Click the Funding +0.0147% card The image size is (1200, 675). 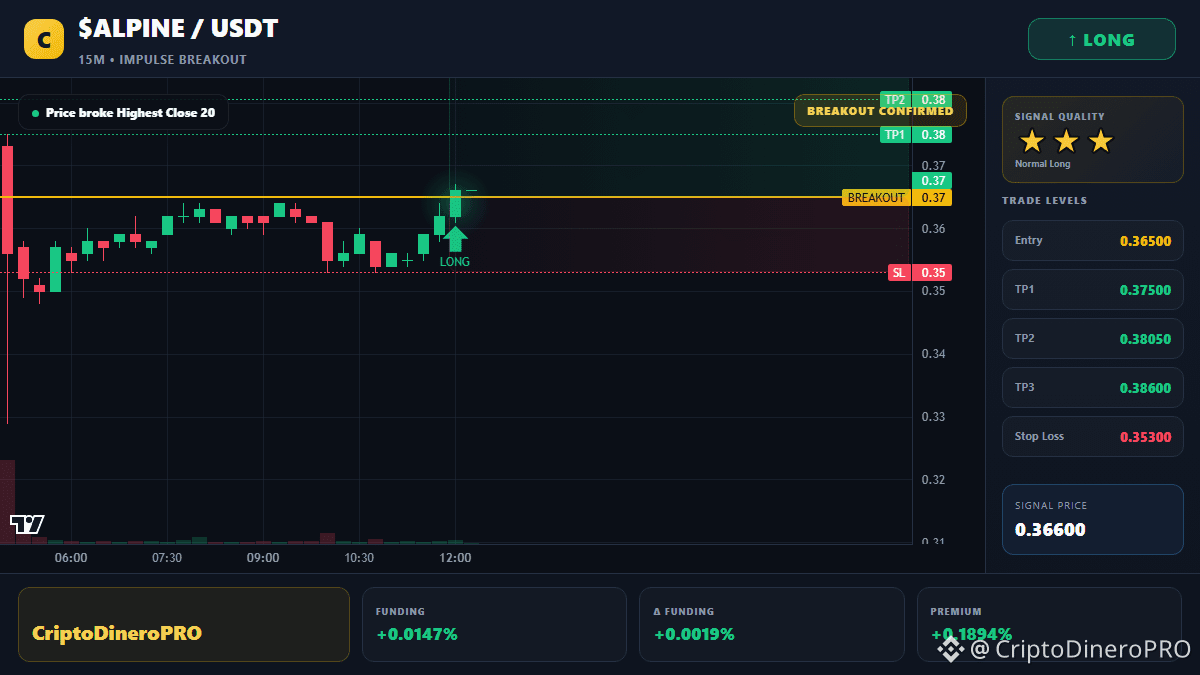[494, 624]
